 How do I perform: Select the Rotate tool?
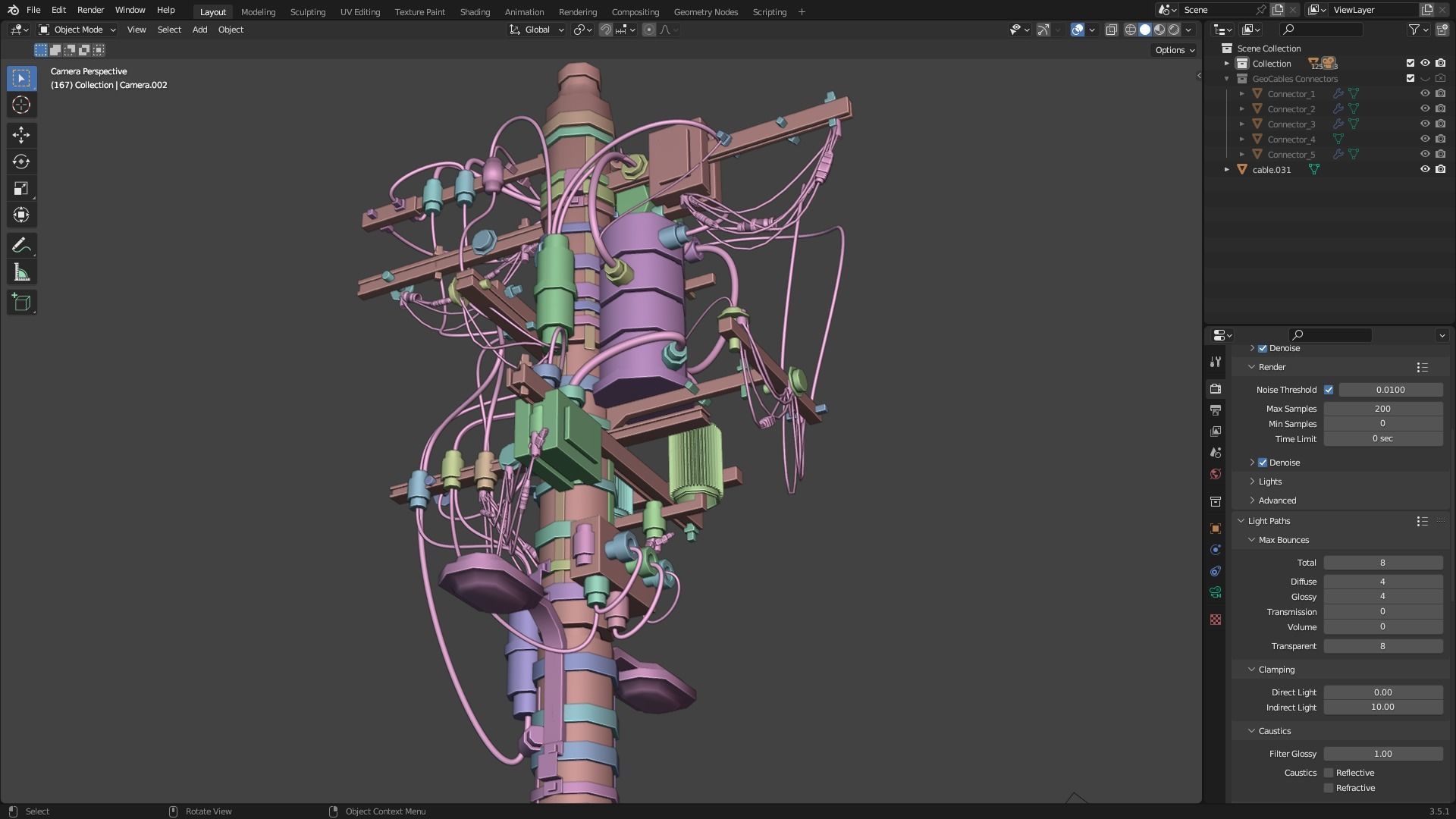(21, 162)
